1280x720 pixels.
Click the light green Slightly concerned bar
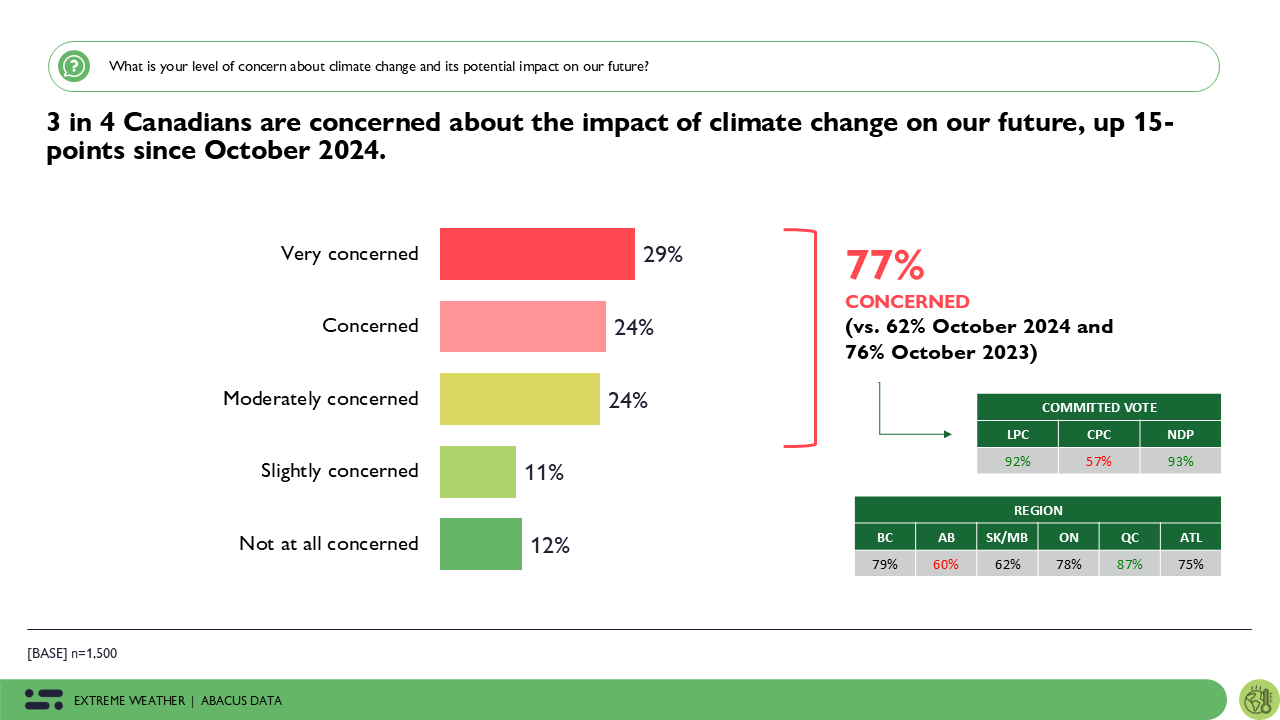[x=477, y=471]
